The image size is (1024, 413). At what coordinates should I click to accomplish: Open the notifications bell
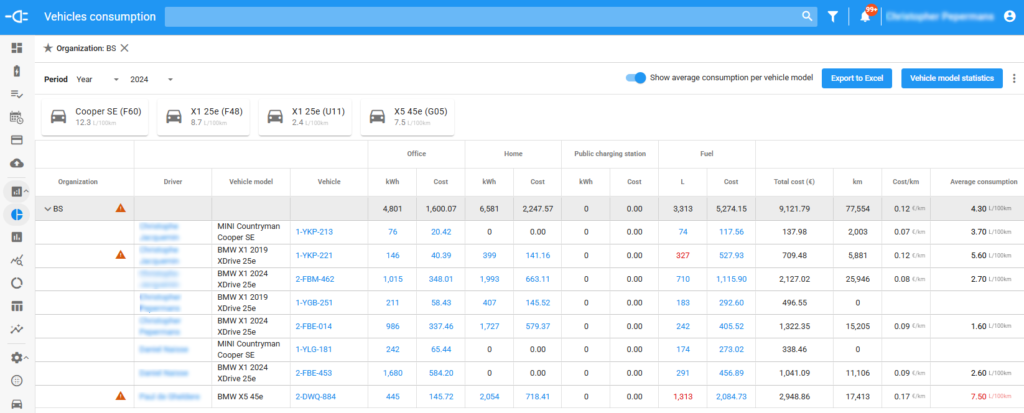(x=865, y=17)
